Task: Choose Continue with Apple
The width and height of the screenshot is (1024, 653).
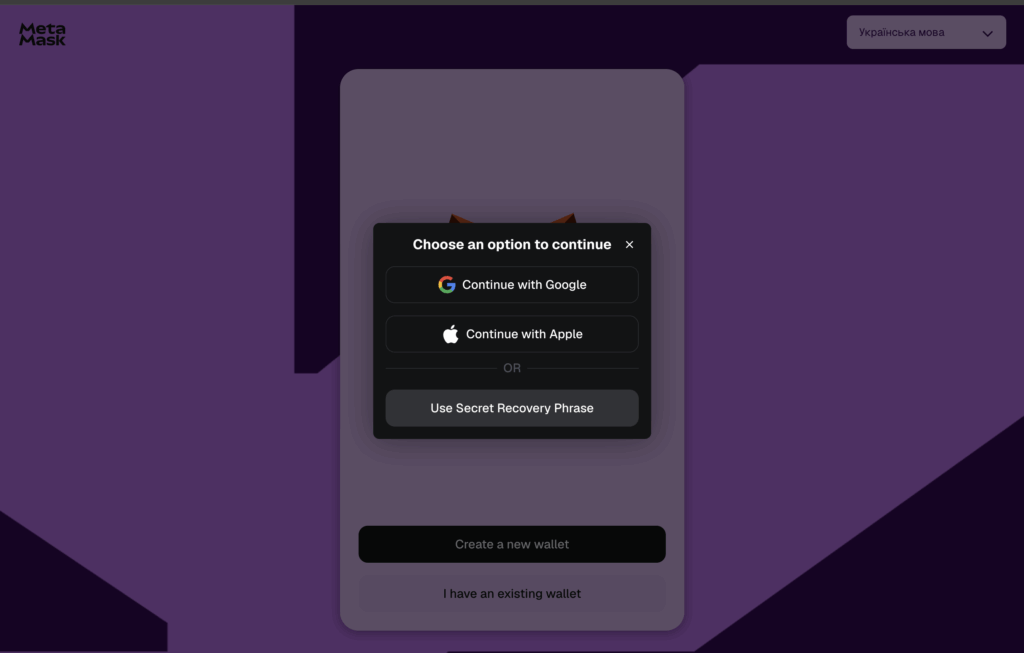Action: pos(512,334)
